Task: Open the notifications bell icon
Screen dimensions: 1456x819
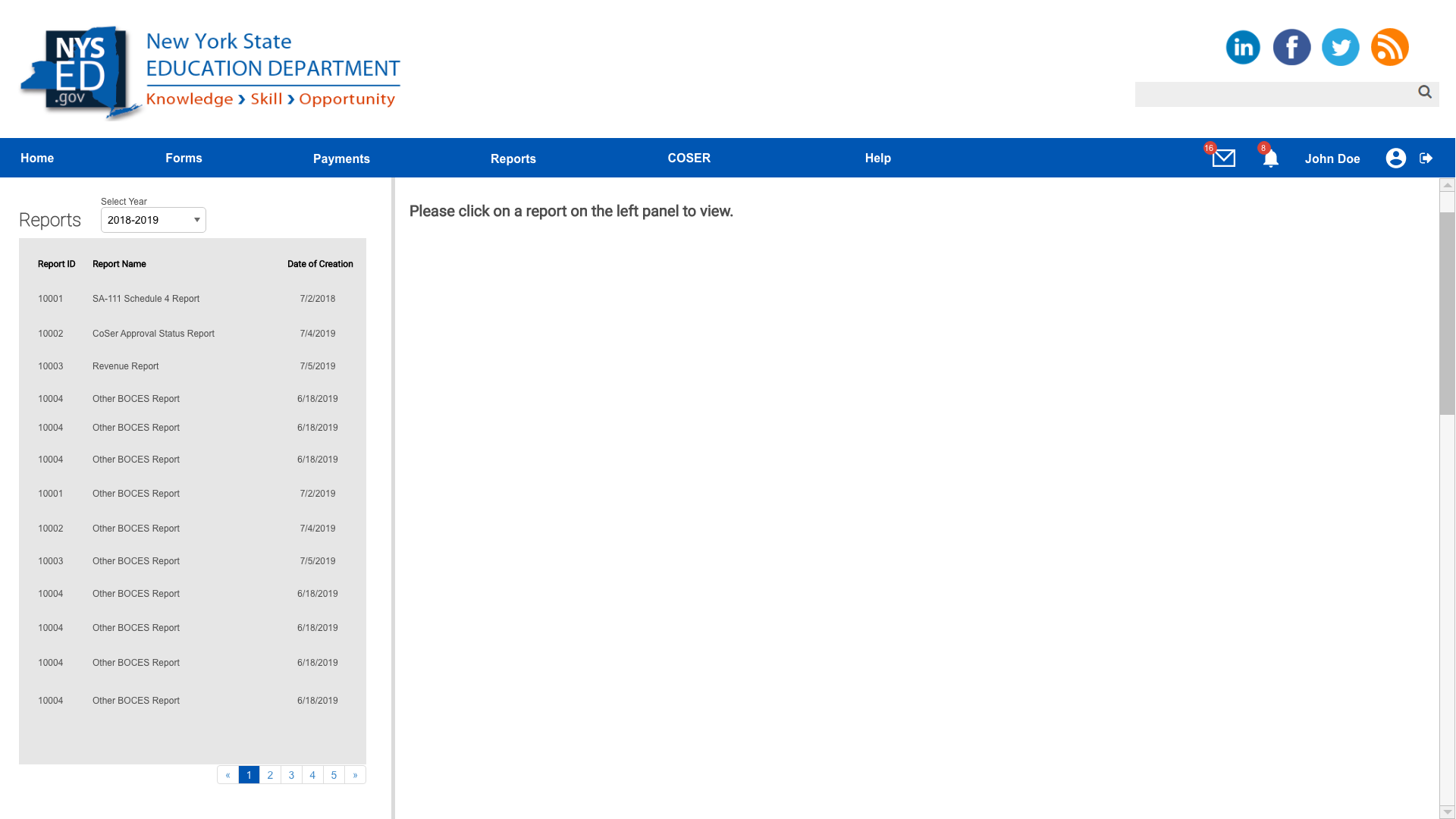Action: pos(1270,158)
